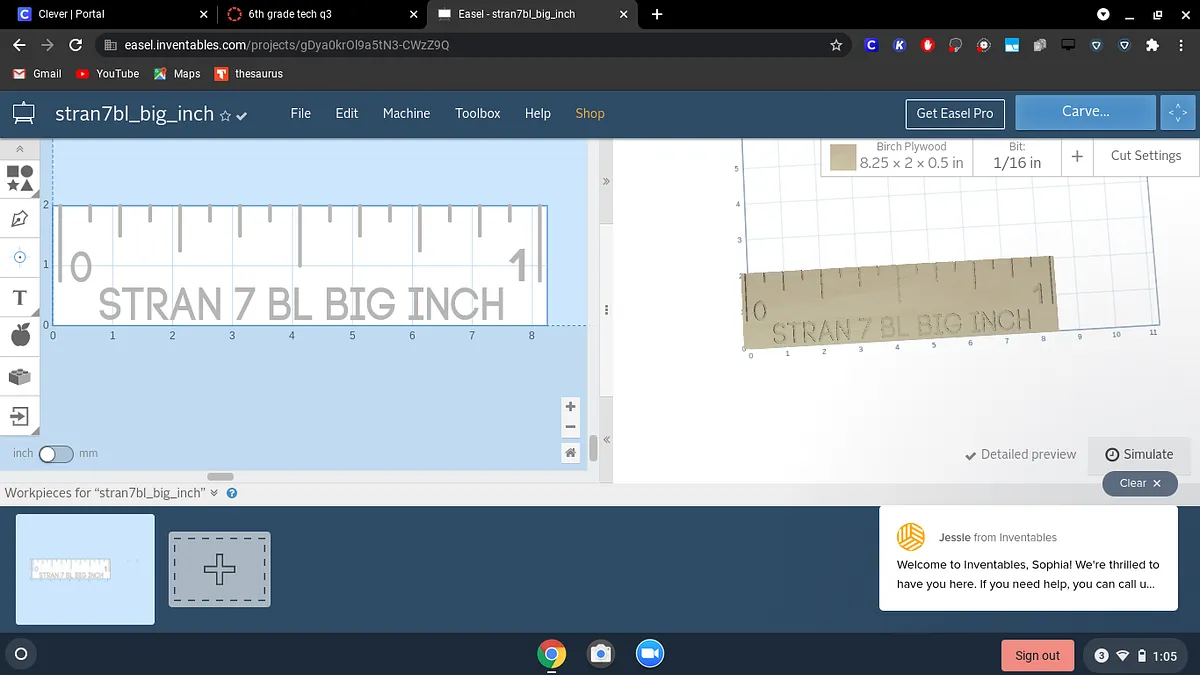Open the Apps brick icon
Viewport: 1200px width, 675px height.
20,377
